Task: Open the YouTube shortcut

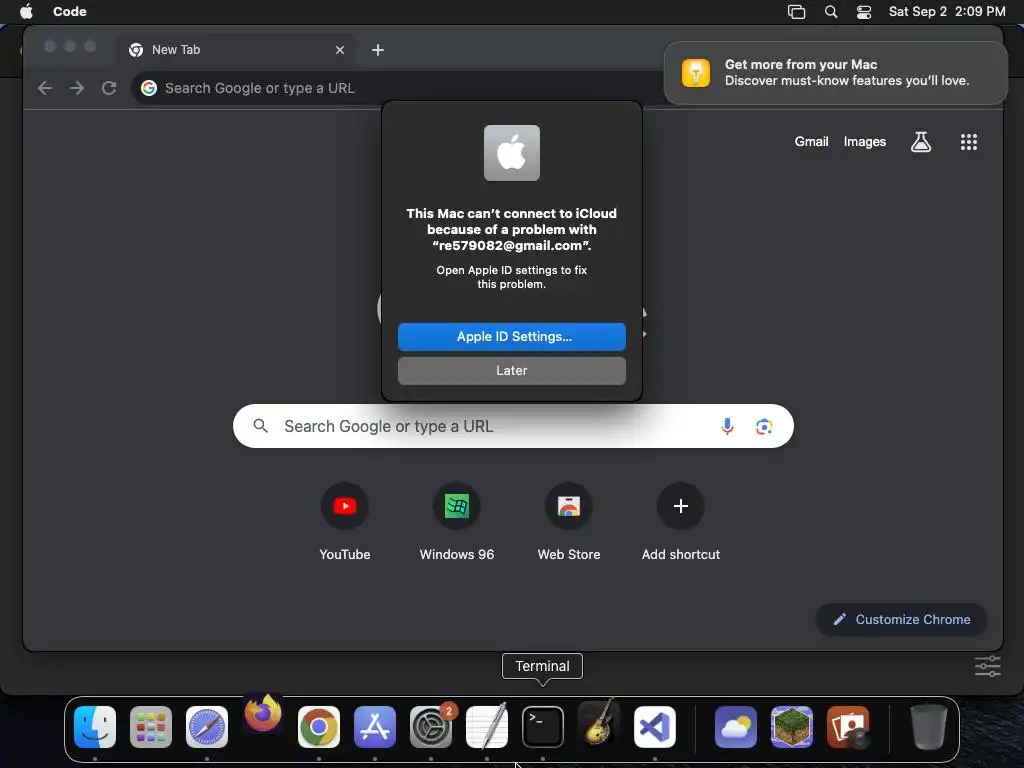Action: click(x=345, y=522)
